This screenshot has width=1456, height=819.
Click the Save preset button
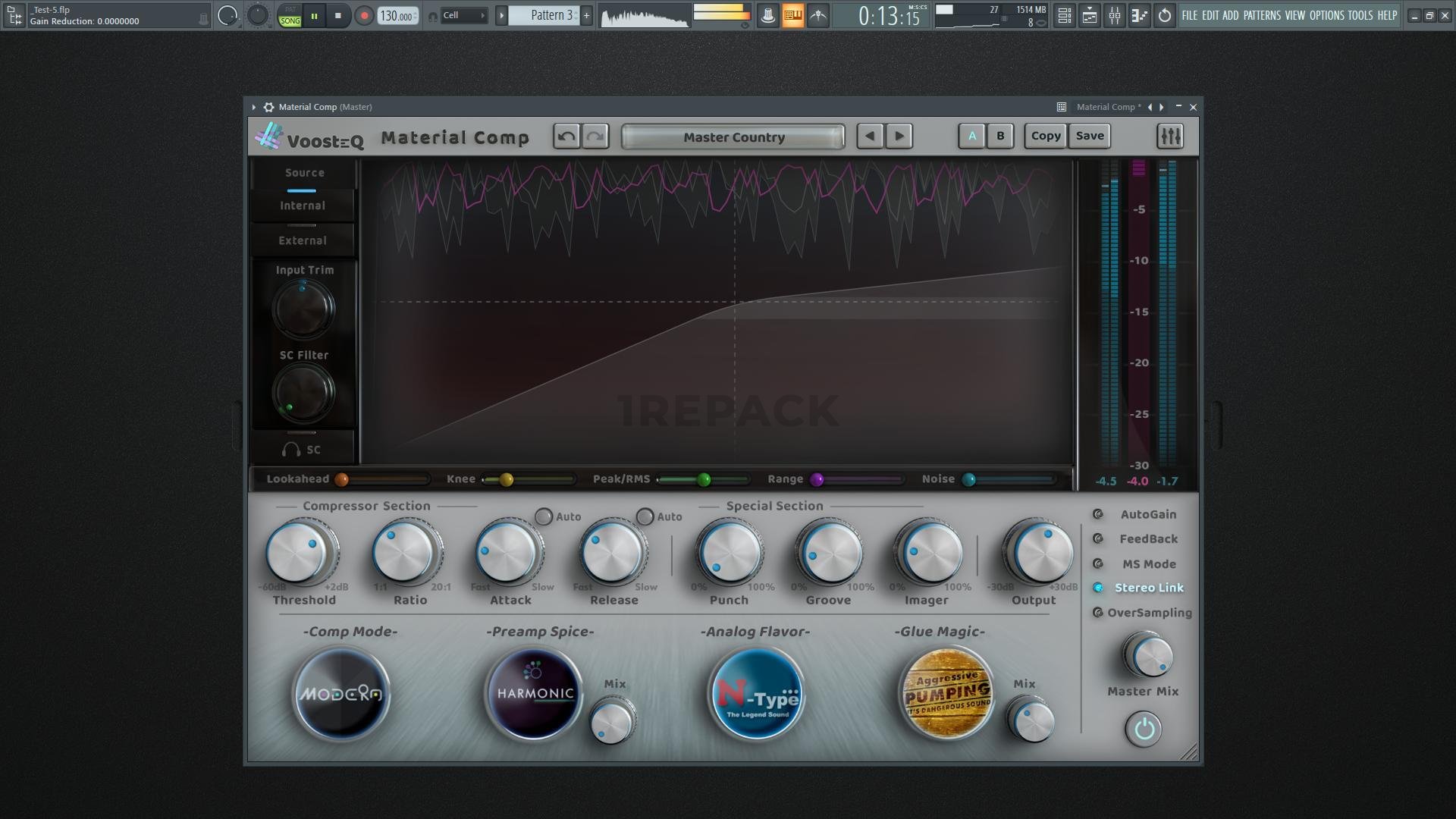[x=1090, y=136]
